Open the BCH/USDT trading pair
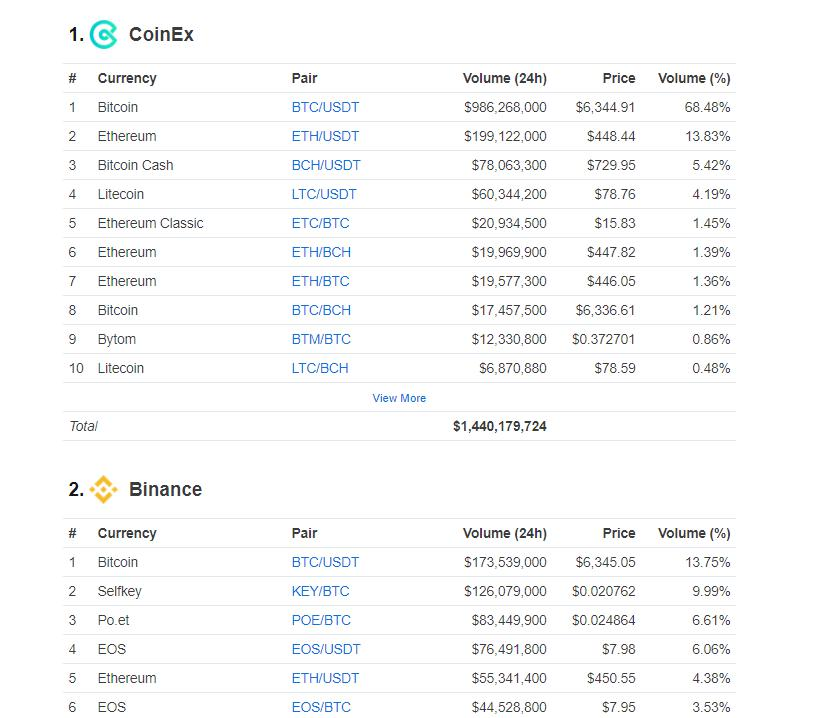Viewport: 820px width, 718px height. [326, 165]
